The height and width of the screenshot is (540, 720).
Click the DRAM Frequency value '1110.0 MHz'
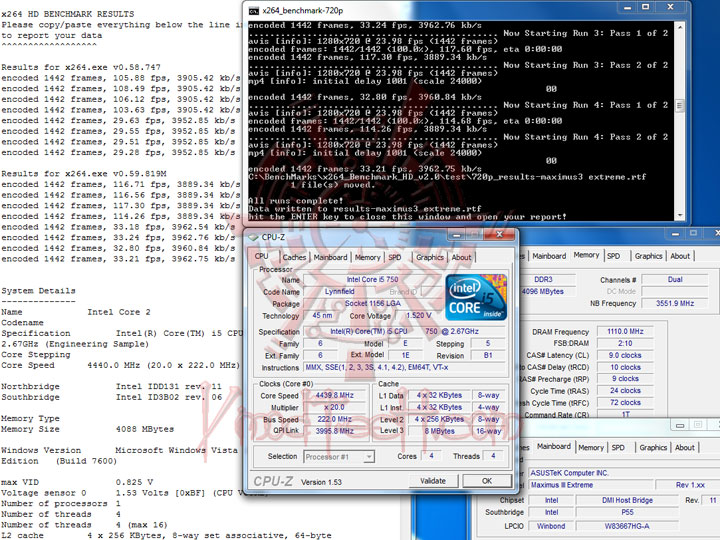pyautogui.click(x=625, y=332)
